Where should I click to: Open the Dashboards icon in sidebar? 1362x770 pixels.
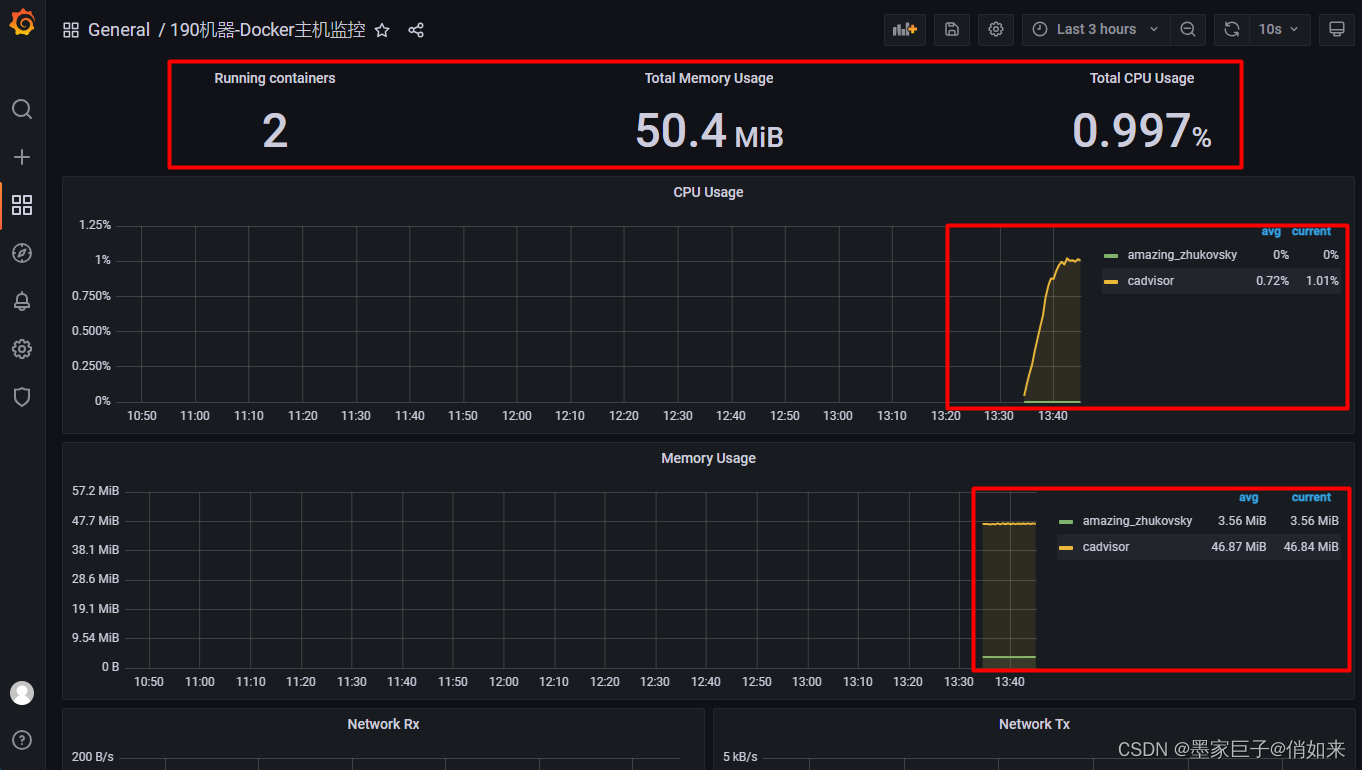(22, 205)
